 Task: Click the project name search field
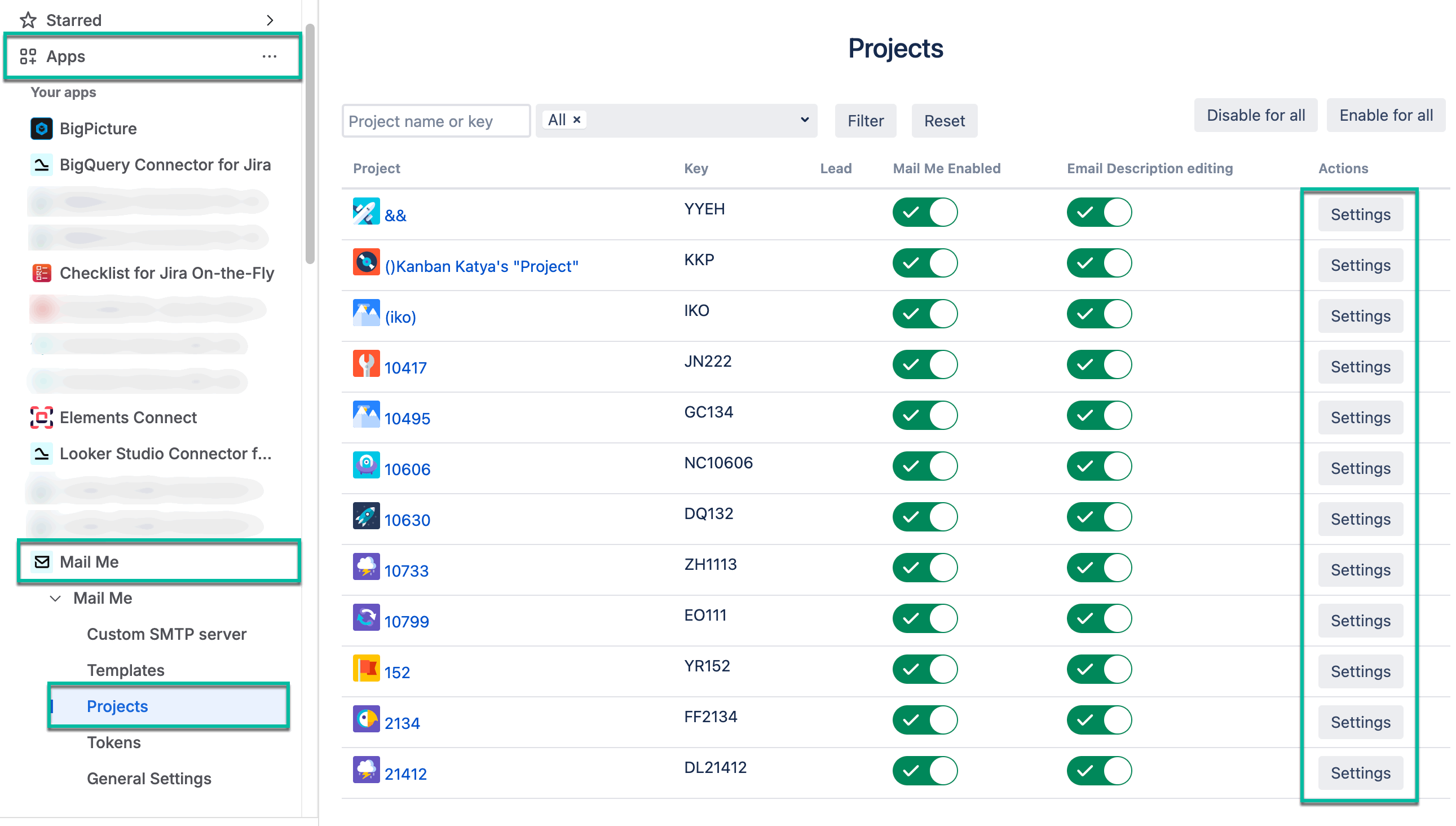(x=435, y=120)
